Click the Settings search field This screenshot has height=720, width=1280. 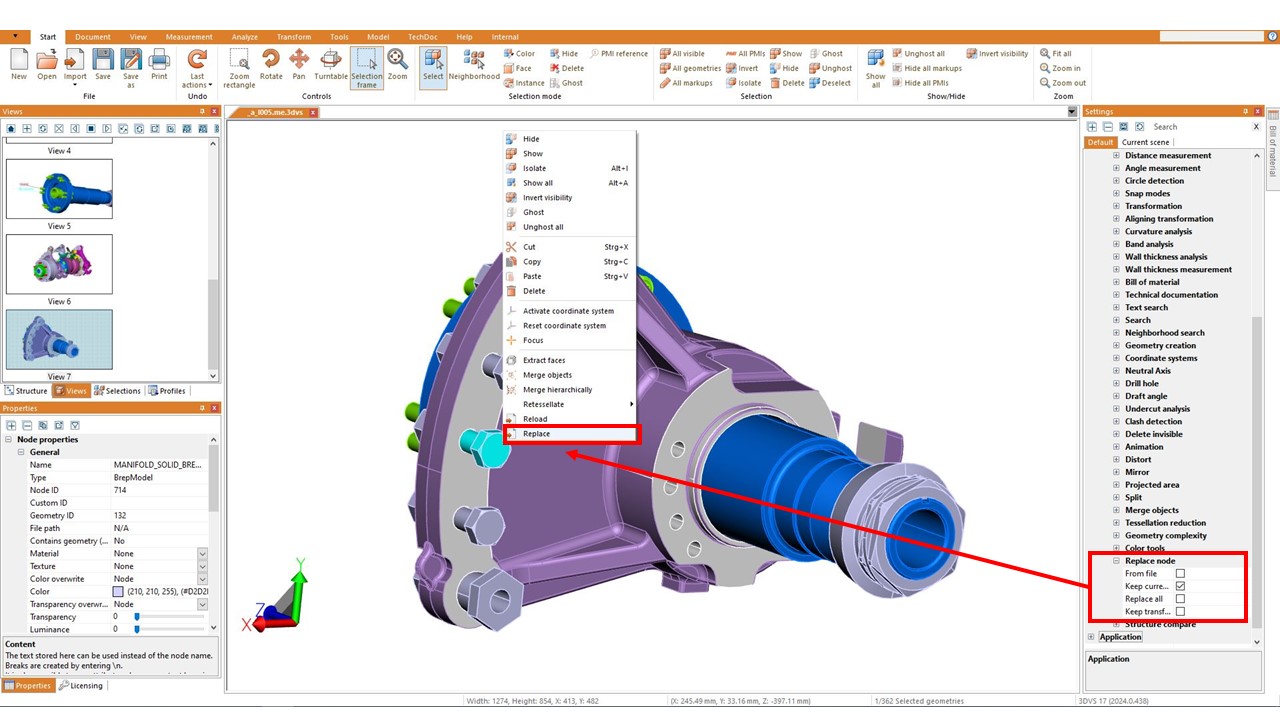[x=1200, y=127]
